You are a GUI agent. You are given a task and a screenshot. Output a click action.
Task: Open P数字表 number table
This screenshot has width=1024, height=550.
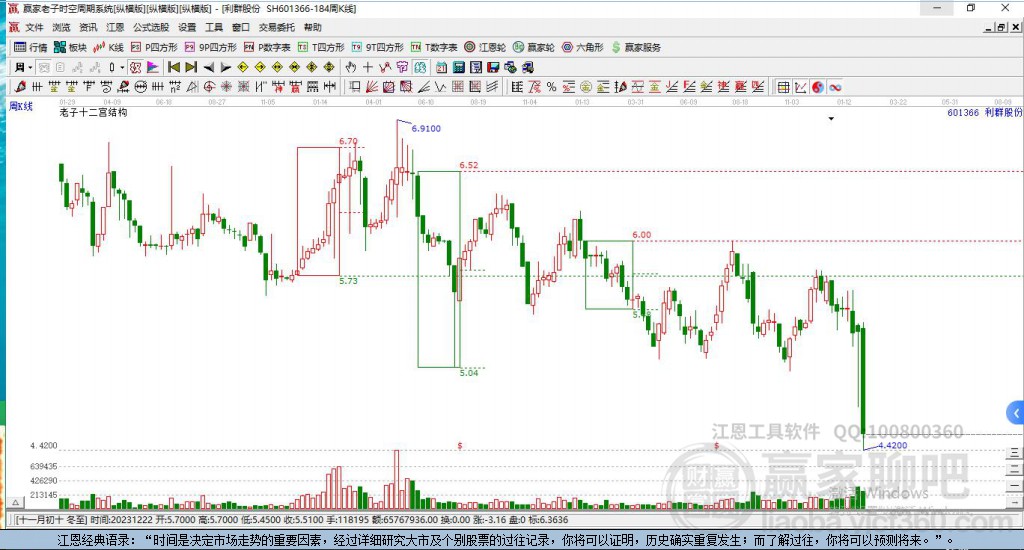[x=267, y=47]
